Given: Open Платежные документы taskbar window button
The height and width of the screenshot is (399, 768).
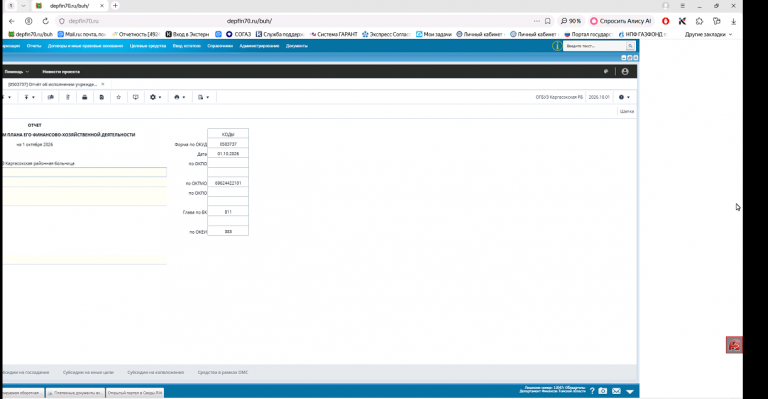Looking at the screenshot, I should (x=75, y=393).
